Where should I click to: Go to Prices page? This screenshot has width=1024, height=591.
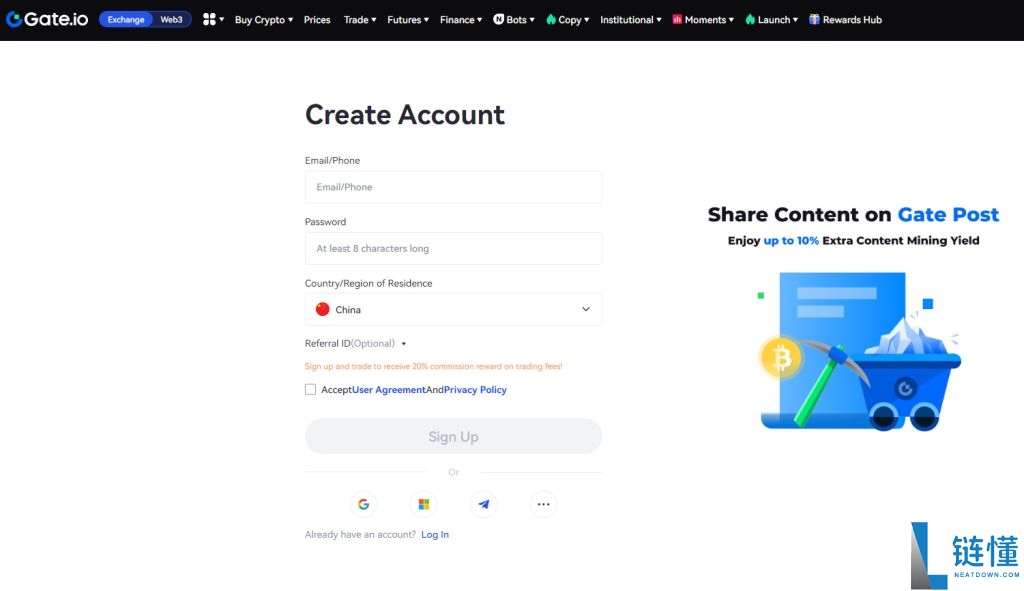coord(317,20)
